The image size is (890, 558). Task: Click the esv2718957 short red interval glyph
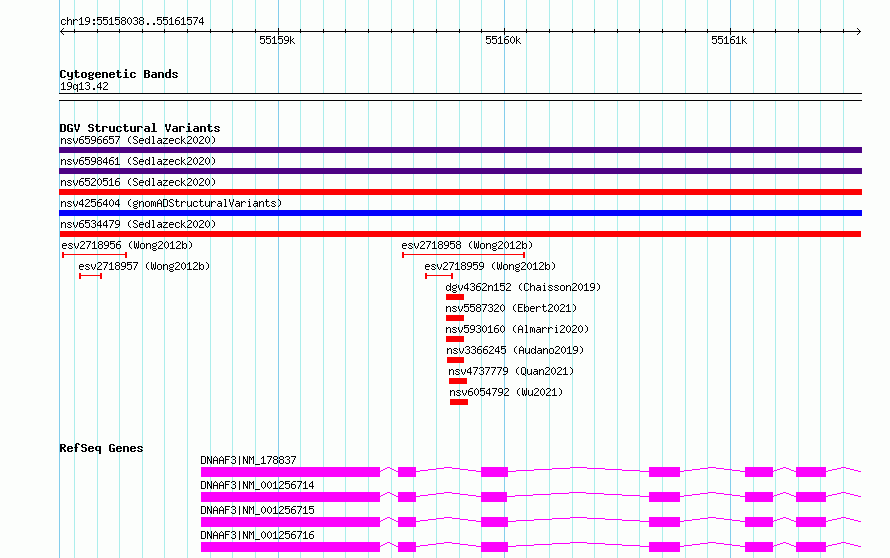tap(90, 276)
